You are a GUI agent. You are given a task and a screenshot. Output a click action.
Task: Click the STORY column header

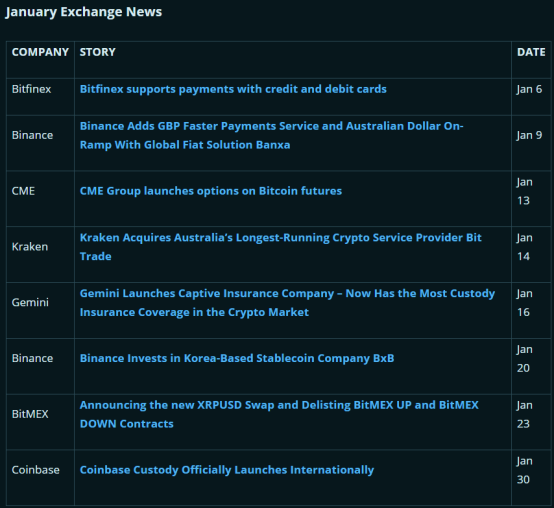[x=98, y=52]
